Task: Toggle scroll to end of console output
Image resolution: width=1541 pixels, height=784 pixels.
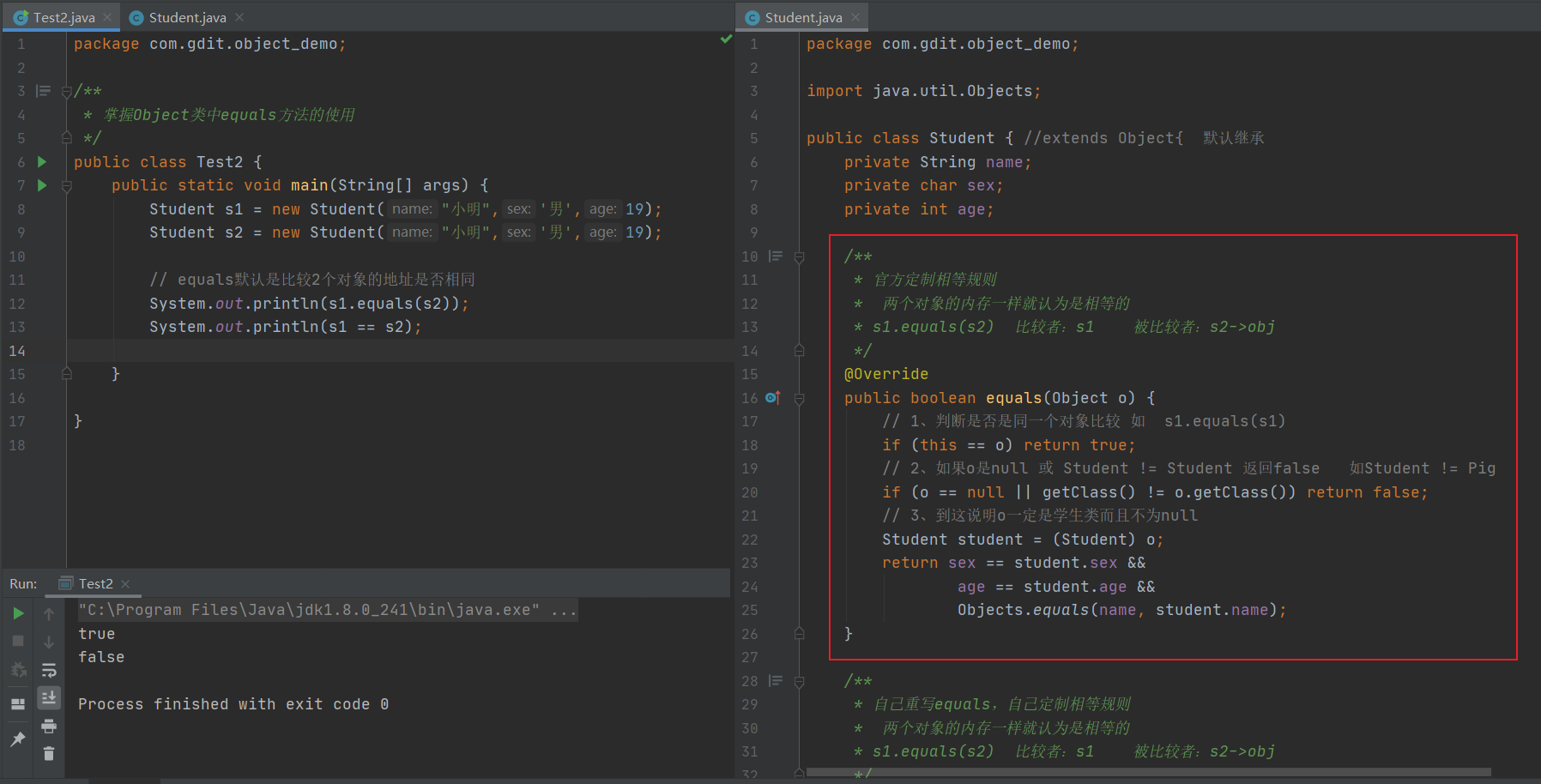Action: (x=49, y=697)
